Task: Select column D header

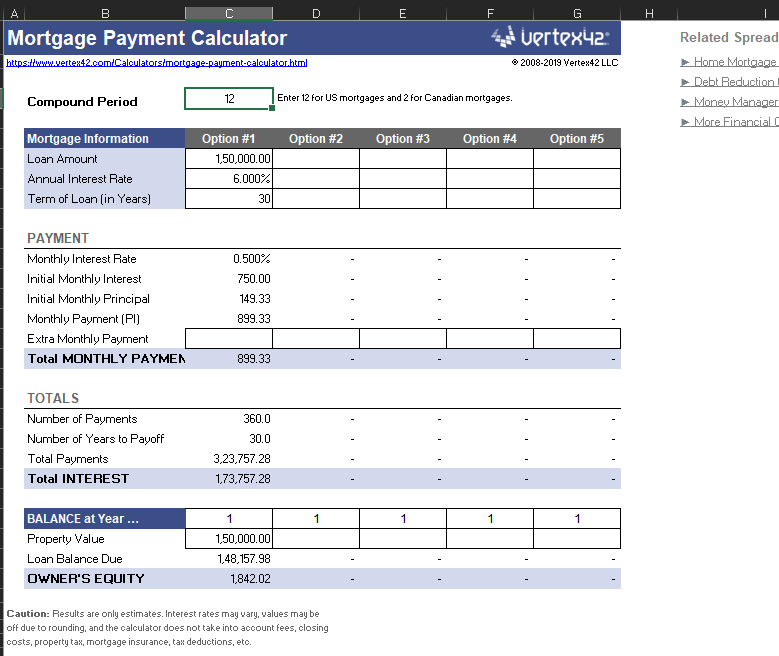Action: pos(316,13)
